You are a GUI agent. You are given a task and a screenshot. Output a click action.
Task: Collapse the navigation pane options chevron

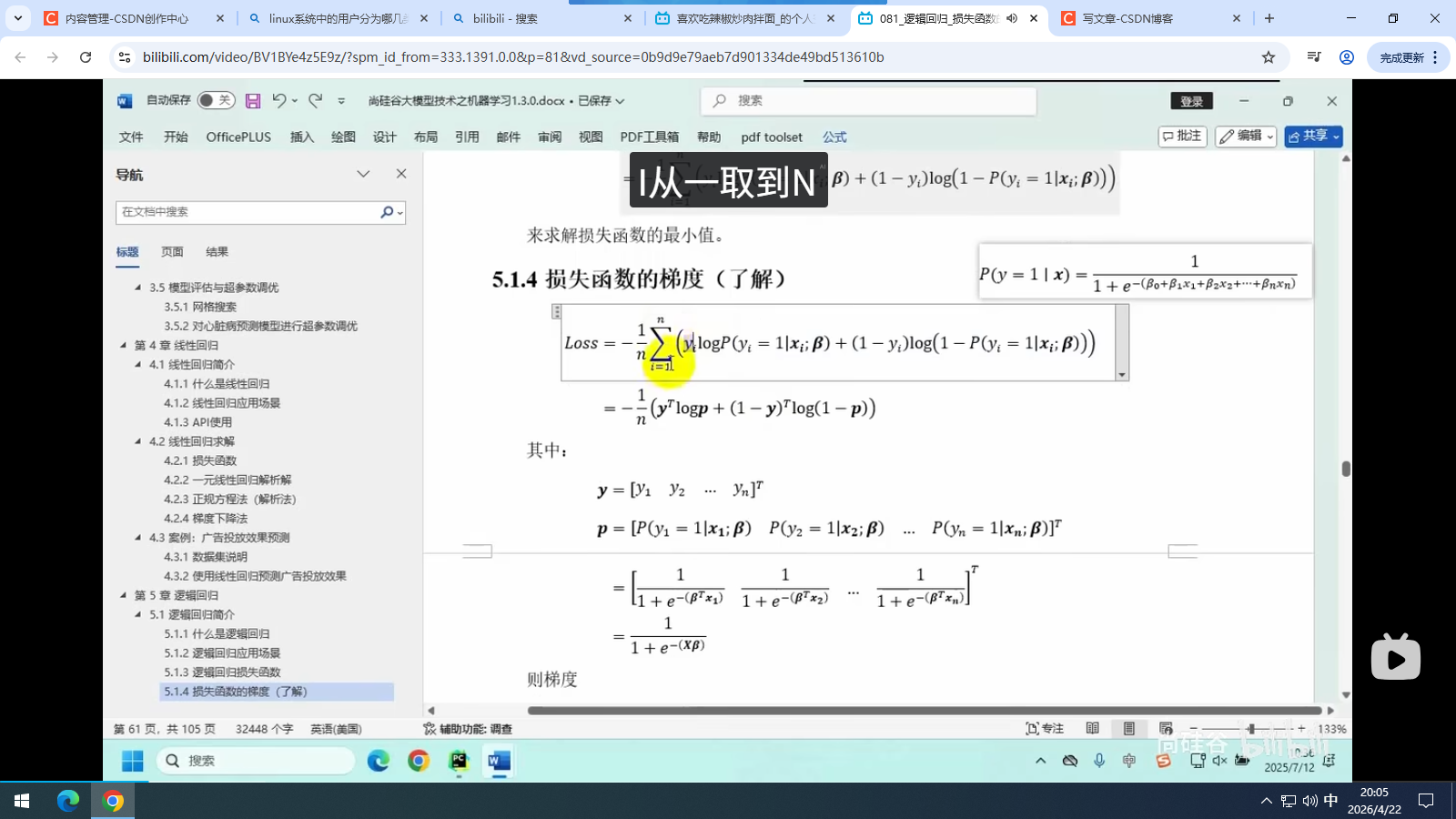tap(363, 174)
